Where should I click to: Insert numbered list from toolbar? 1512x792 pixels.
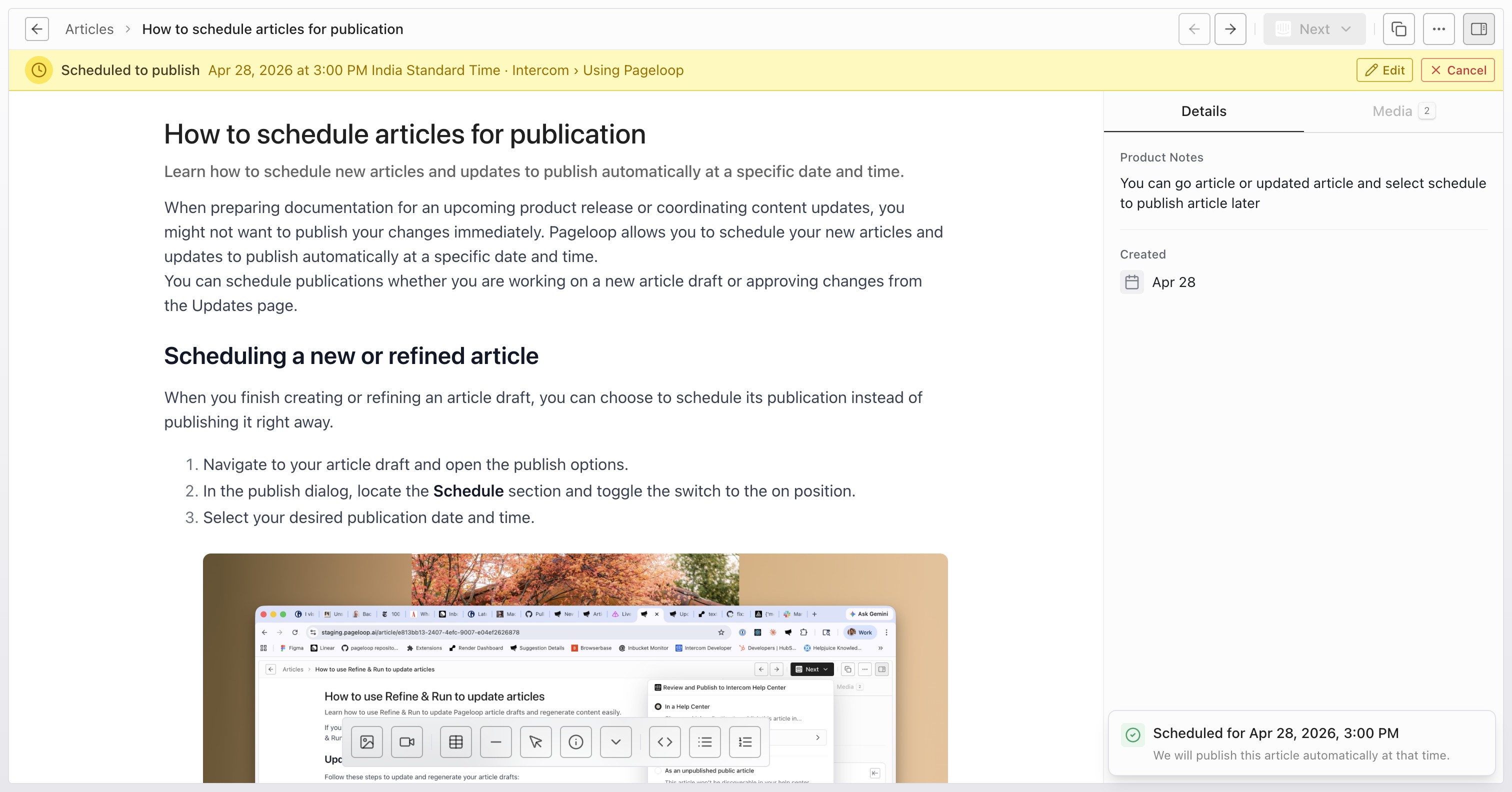[x=745, y=742]
